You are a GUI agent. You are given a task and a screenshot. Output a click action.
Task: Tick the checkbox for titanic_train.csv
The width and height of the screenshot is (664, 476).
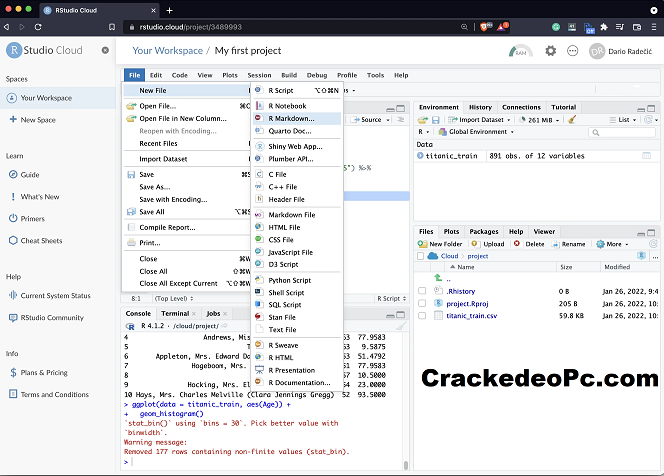(422, 315)
